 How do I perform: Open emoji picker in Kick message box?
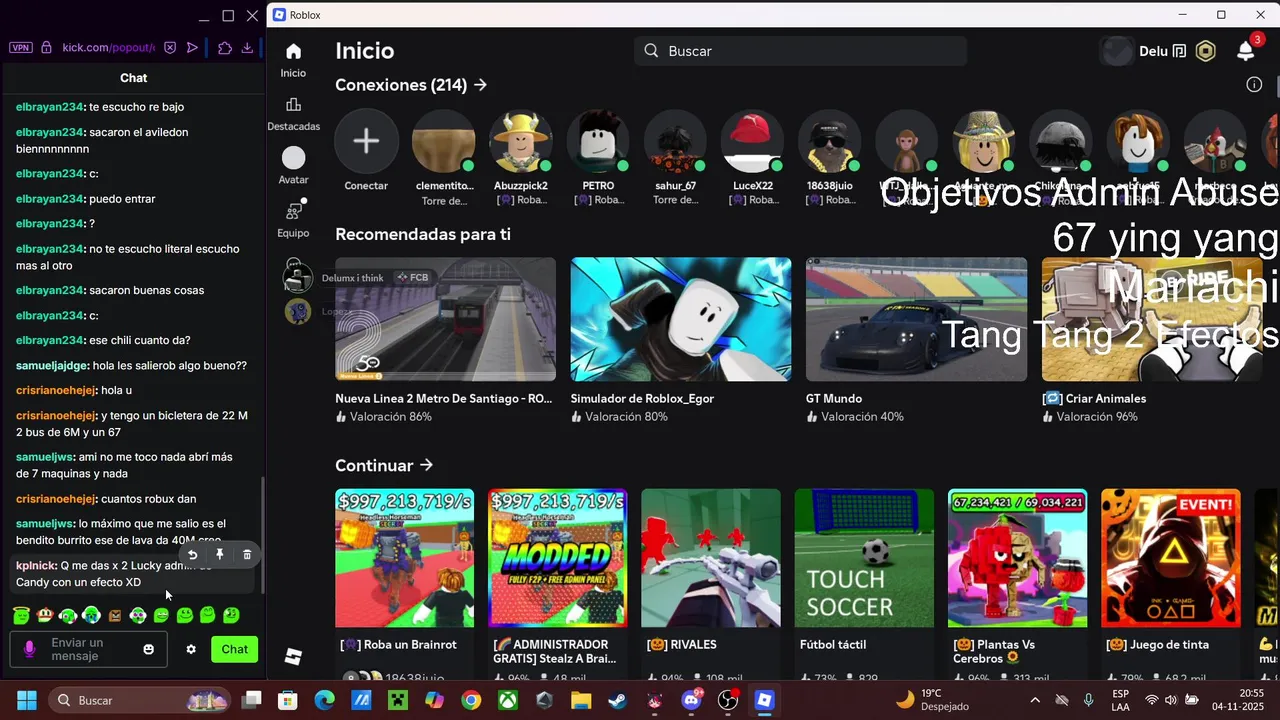(x=149, y=649)
